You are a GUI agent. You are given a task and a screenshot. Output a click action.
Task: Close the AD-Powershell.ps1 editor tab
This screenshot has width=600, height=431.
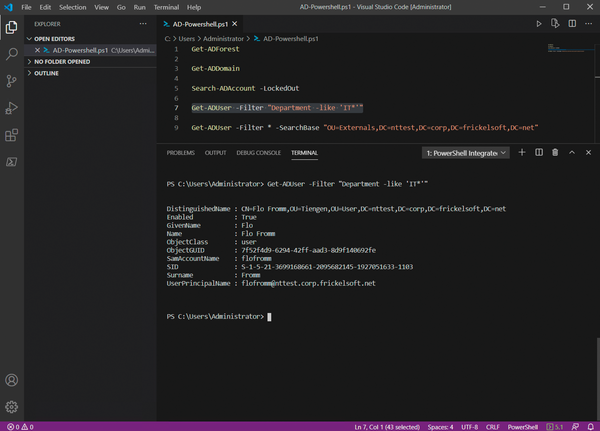point(235,24)
